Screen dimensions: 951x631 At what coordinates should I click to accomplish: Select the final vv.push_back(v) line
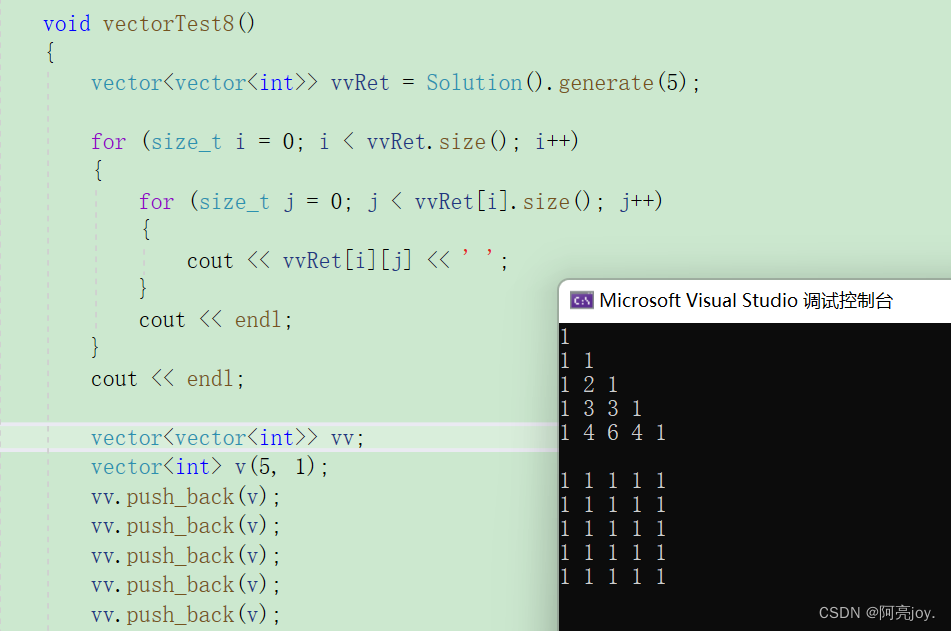click(x=183, y=614)
